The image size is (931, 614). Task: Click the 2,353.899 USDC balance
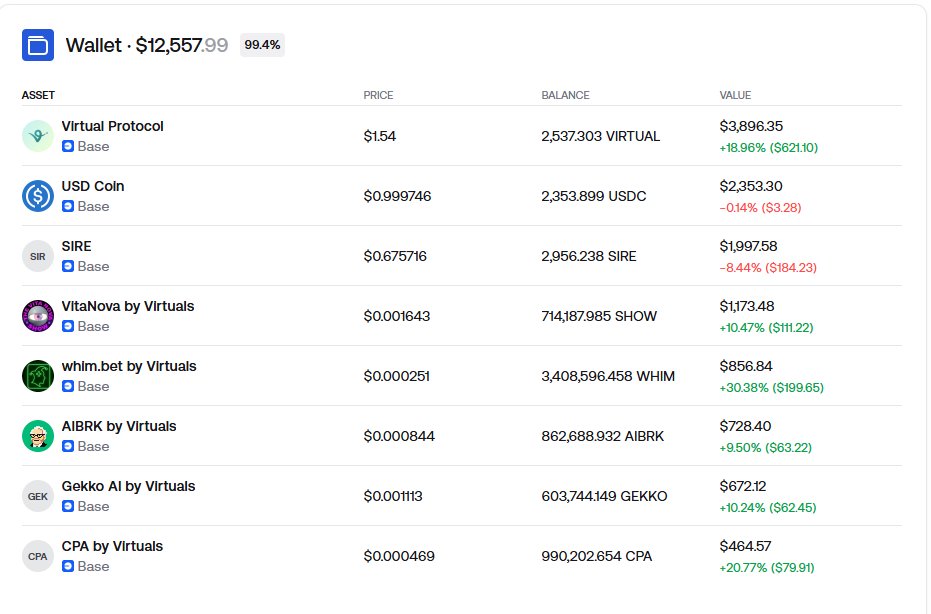click(x=594, y=196)
